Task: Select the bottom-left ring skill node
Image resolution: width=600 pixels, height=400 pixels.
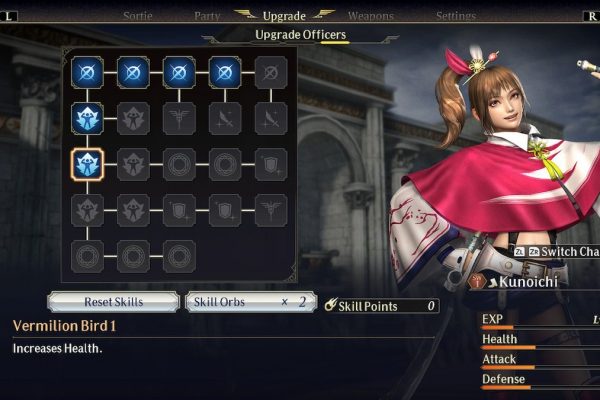Action: pos(87,256)
